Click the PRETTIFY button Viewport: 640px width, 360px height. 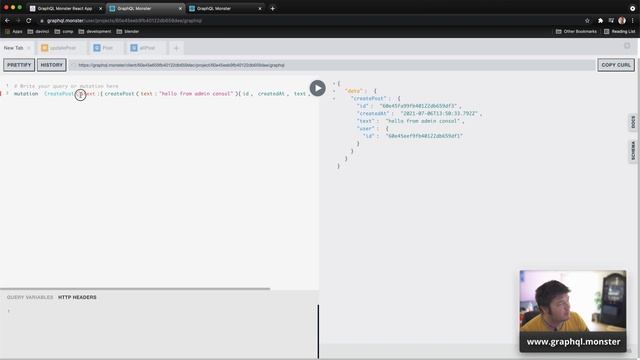19,65
